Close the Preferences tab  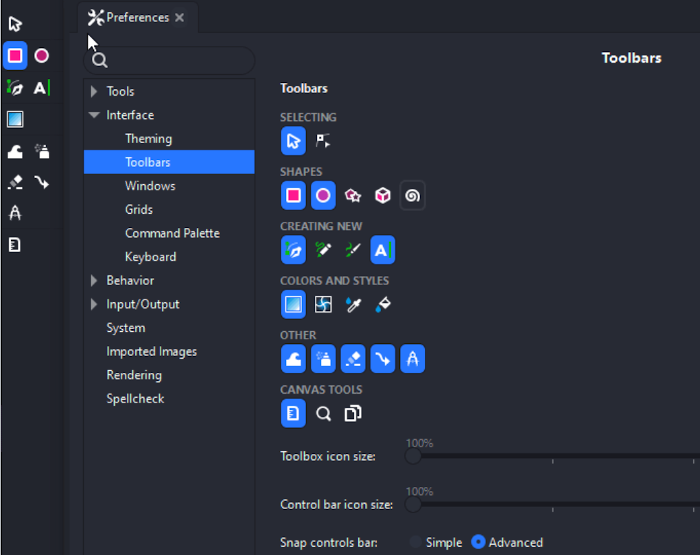pos(179,17)
